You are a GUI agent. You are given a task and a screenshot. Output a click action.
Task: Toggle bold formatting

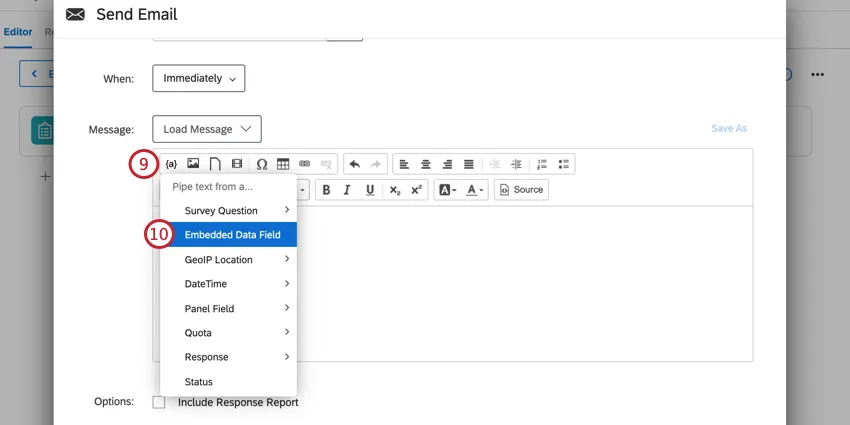(x=326, y=190)
